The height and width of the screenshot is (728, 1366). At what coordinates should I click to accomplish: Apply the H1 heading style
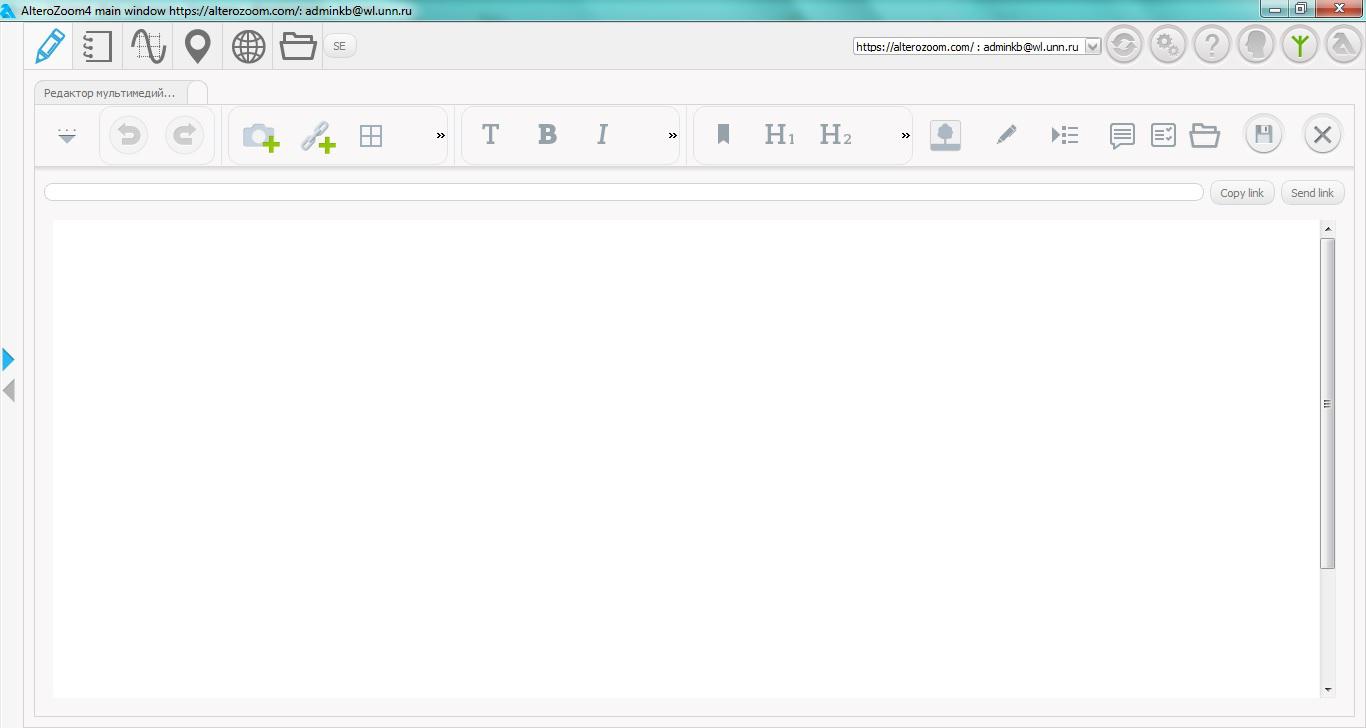pyautogui.click(x=779, y=135)
